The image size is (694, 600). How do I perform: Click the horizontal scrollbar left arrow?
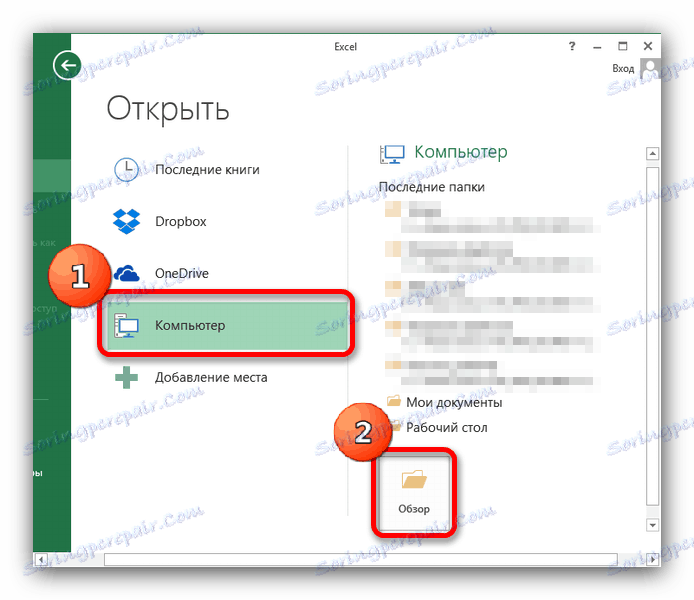click(41, 560)
